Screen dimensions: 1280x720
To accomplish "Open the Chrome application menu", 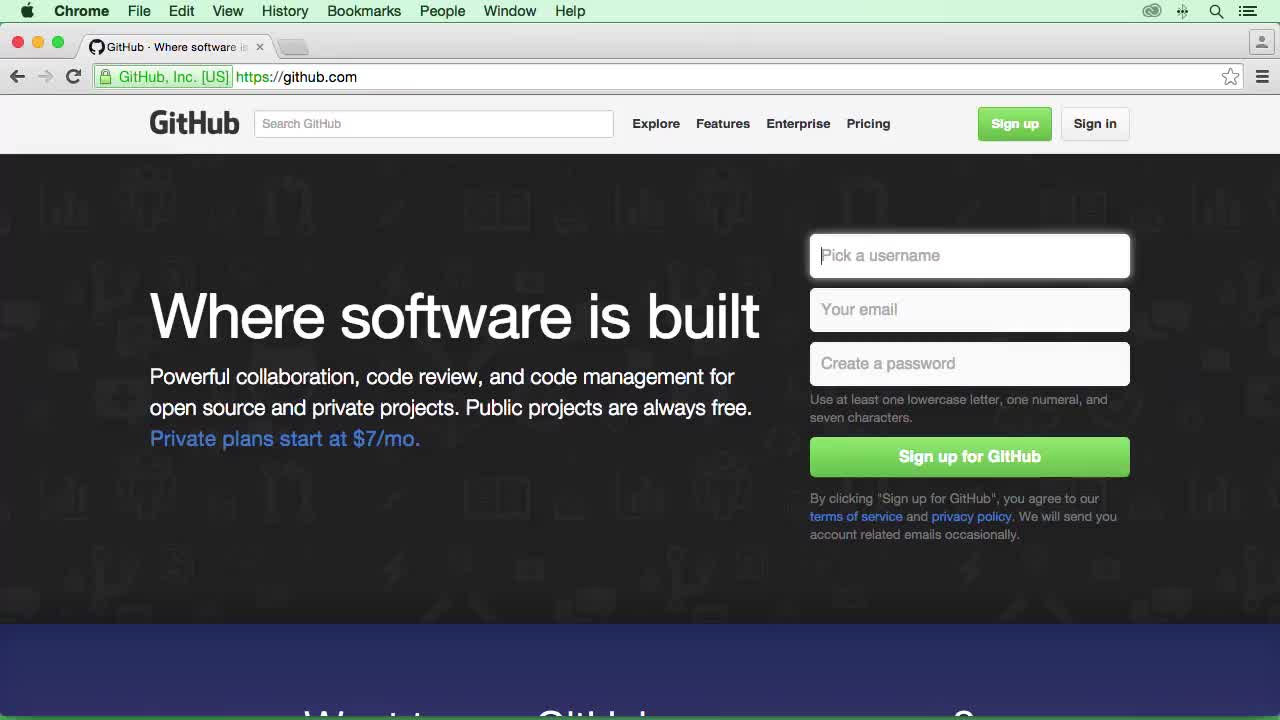I will (81, 11).
